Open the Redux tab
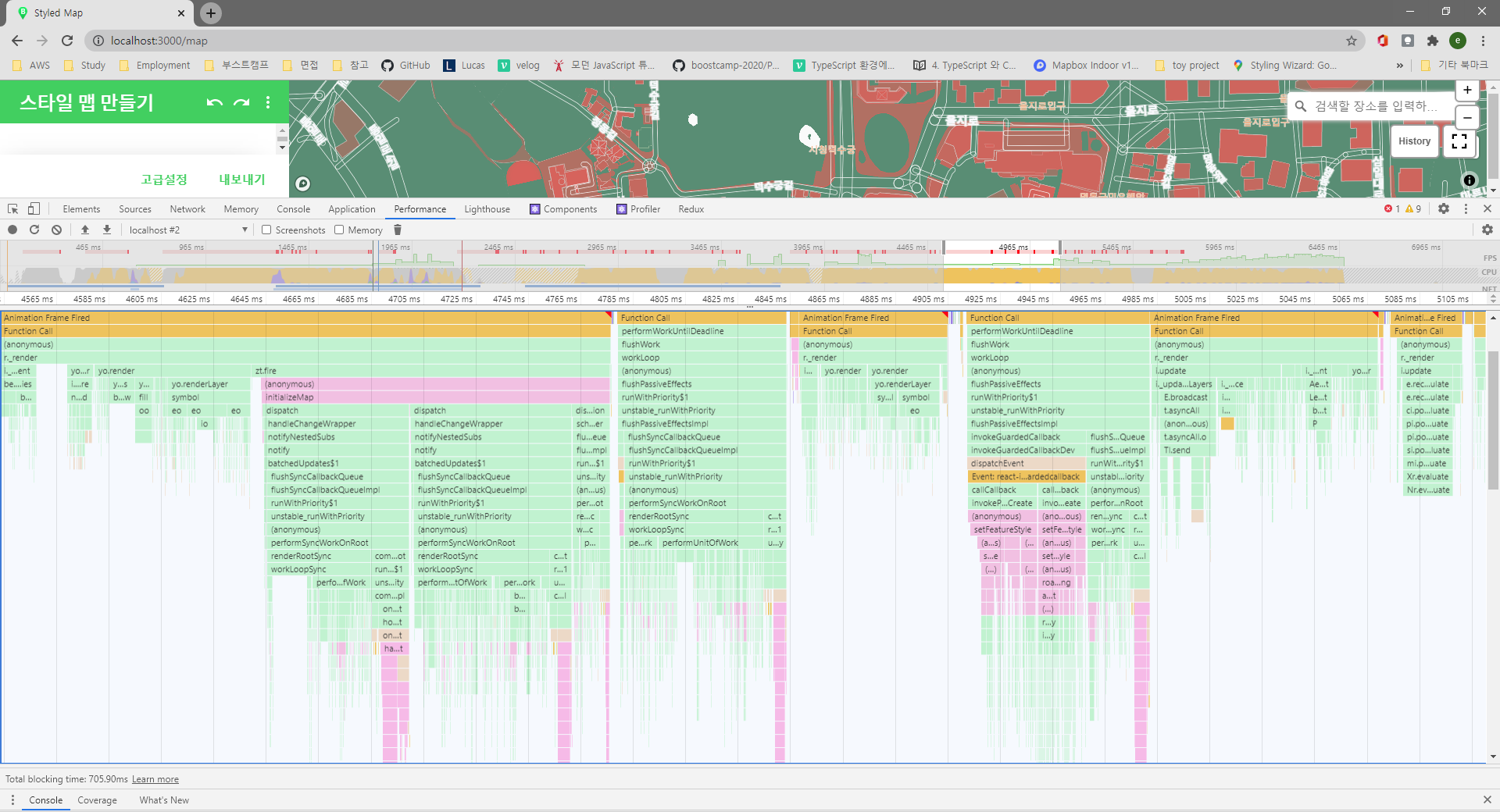 pos(691,209)
